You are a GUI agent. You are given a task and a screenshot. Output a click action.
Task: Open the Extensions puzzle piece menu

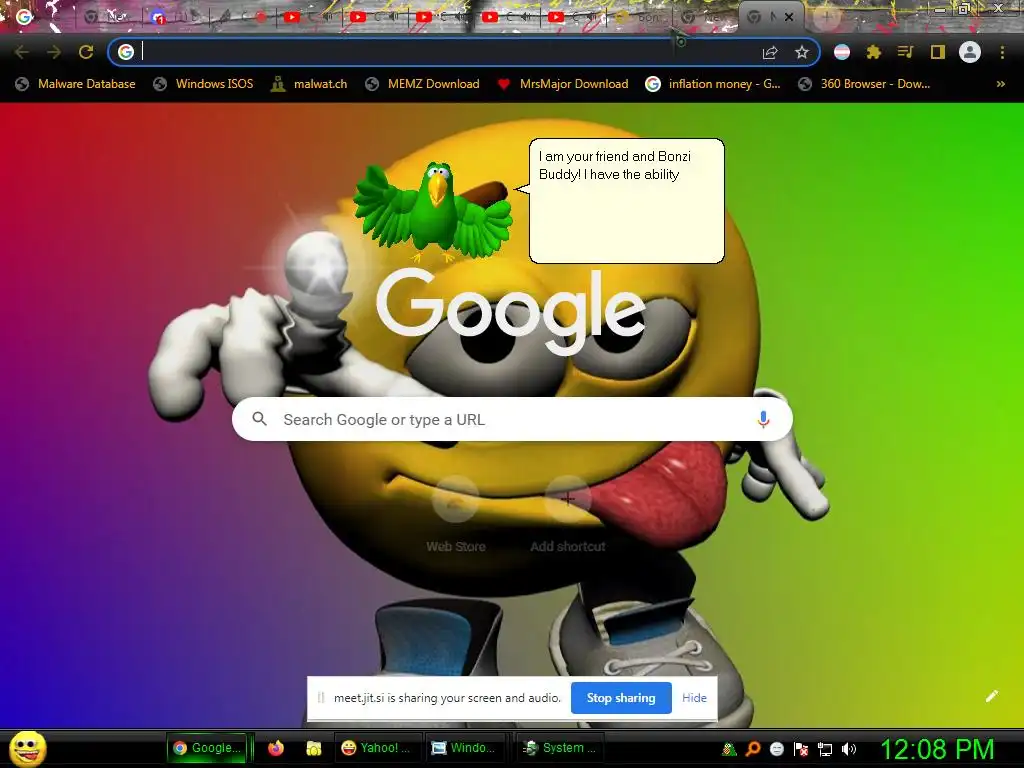click(873, 52)
